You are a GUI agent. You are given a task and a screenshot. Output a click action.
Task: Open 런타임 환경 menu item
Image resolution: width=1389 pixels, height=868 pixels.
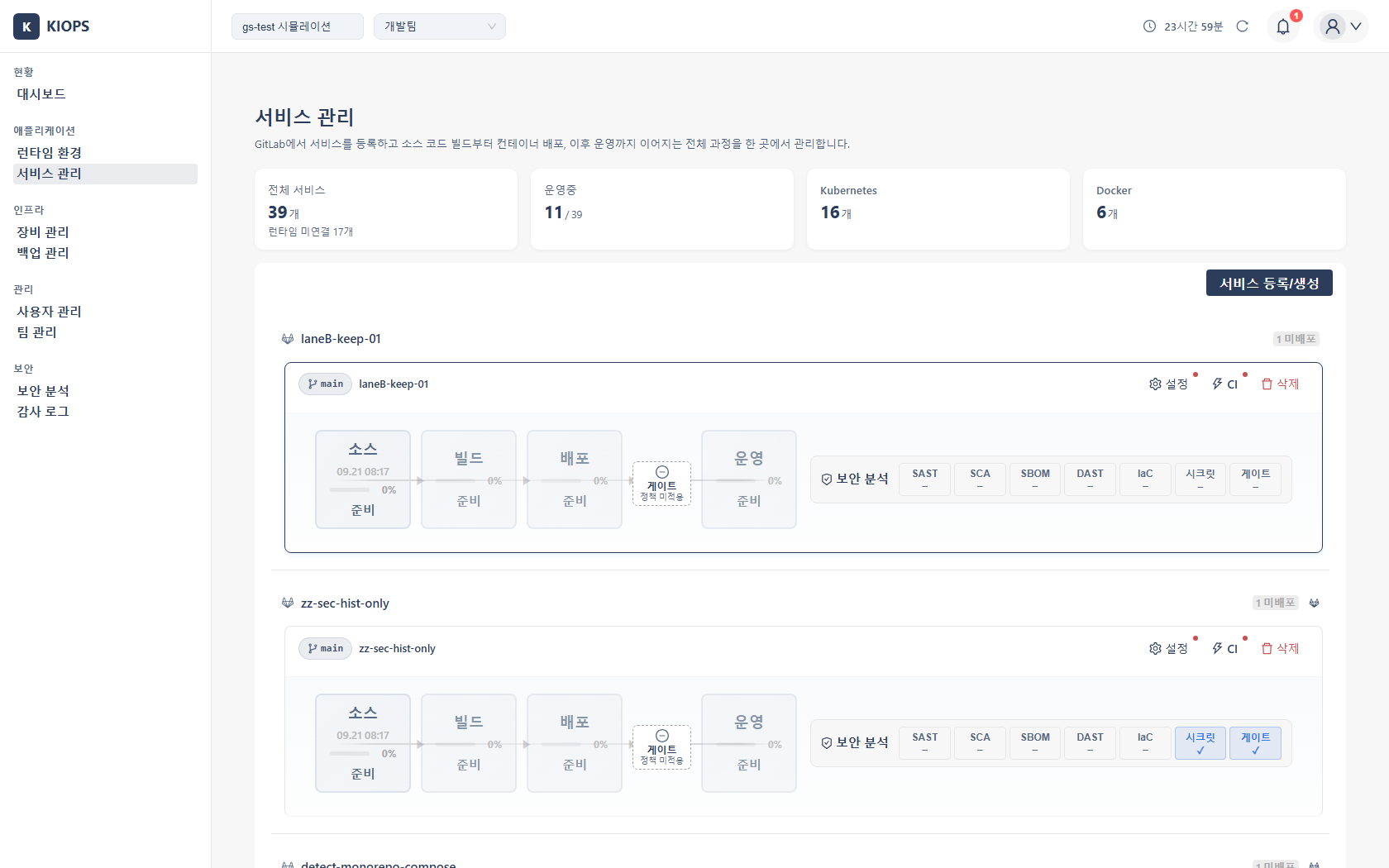(x=105, y=153)
